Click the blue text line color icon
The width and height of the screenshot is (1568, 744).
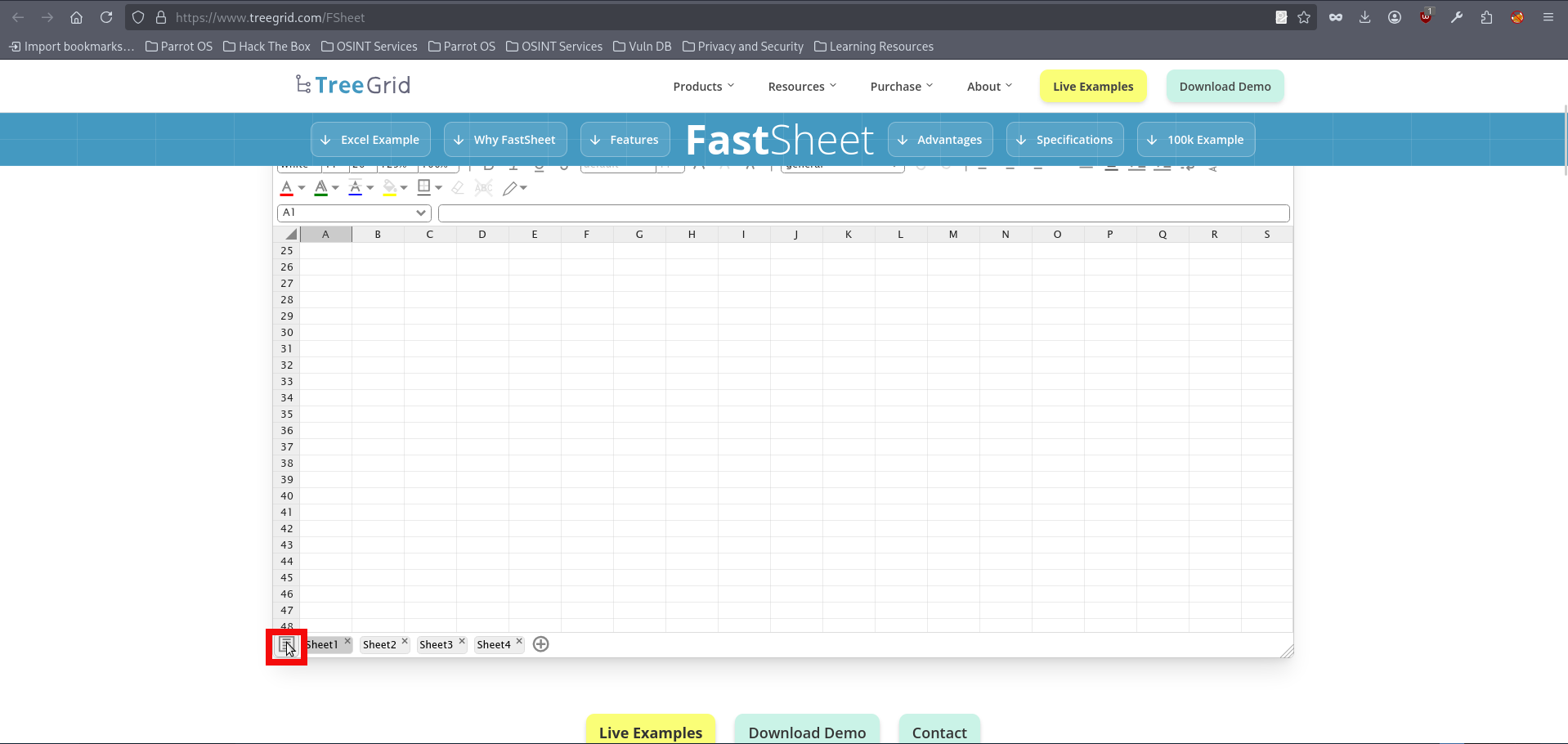[x=355, y=188]
